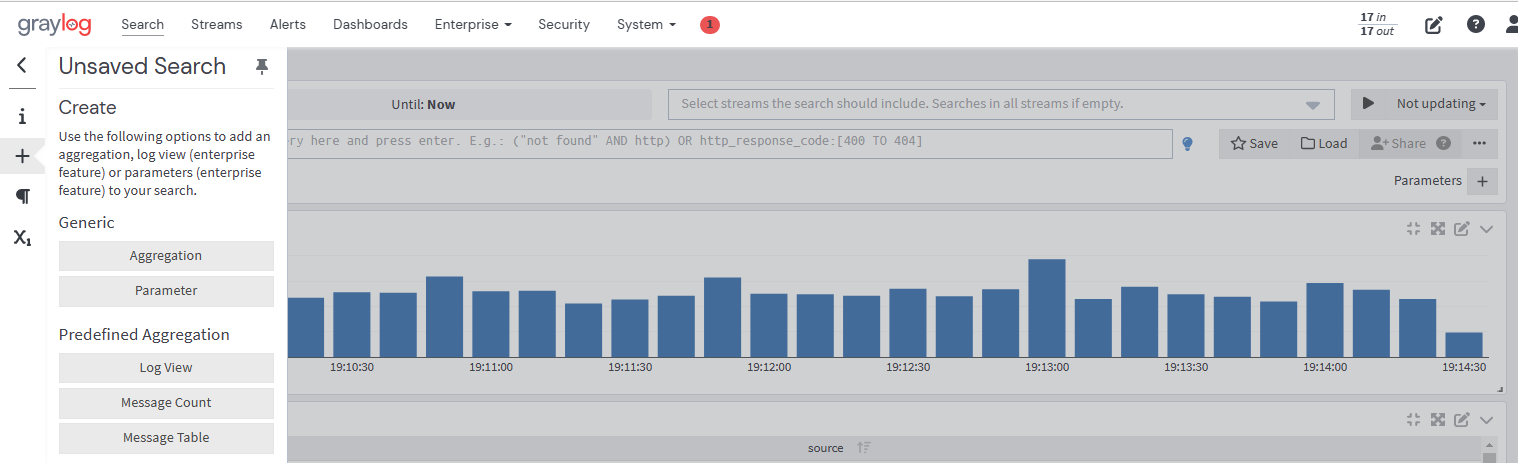The image size is (1518, 463).
Task: Load a saved search
Action: pyautogui.click(x=1324, y=143)
